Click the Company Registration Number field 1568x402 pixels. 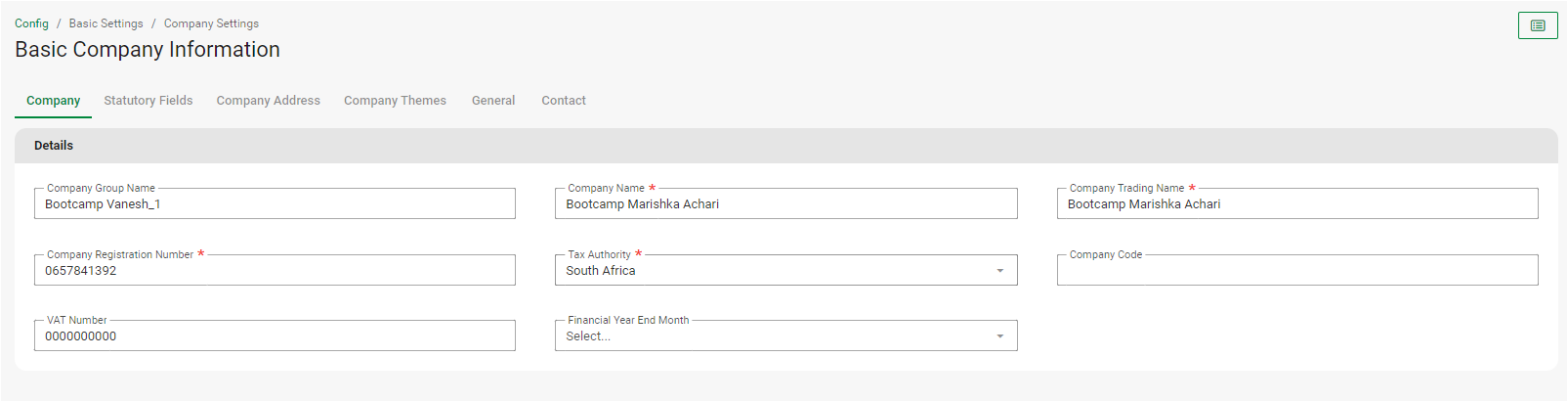tap(275, 271)
